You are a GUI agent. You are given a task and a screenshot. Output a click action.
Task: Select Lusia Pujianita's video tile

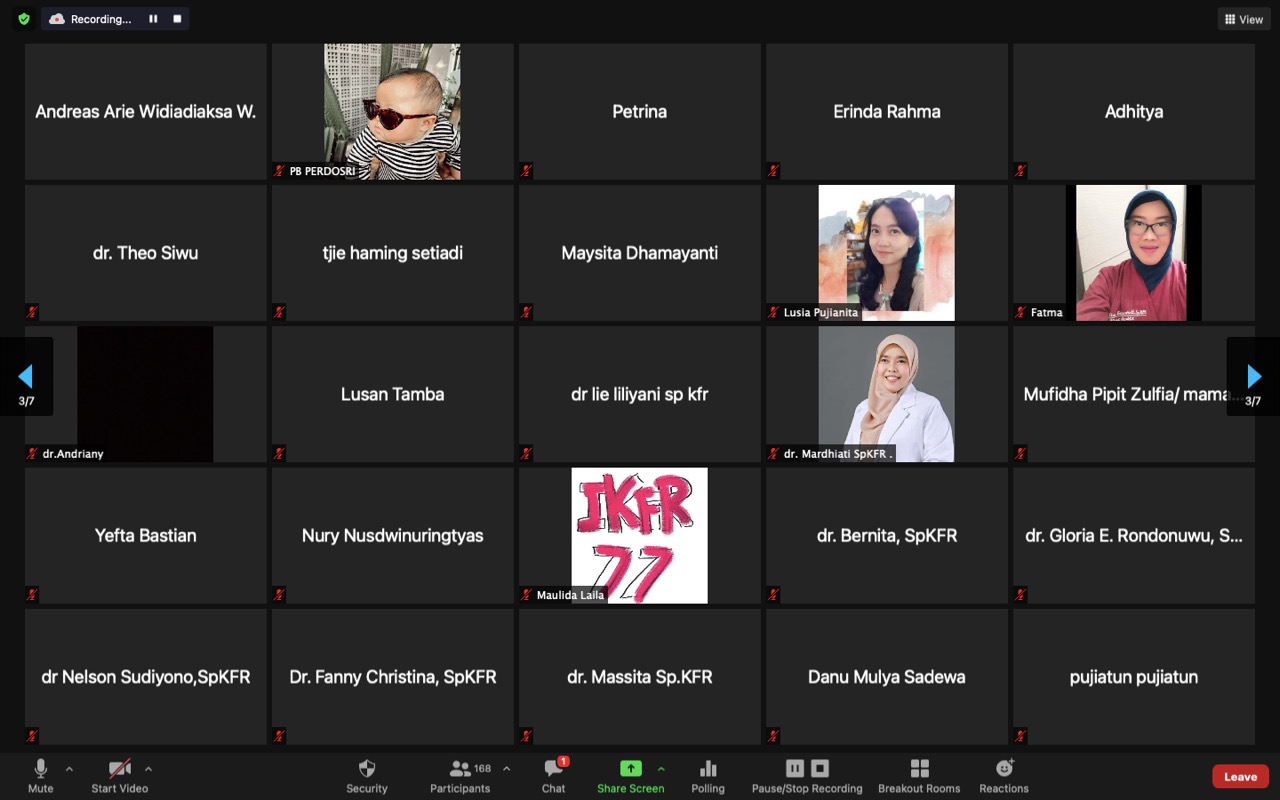coord(887,253)
